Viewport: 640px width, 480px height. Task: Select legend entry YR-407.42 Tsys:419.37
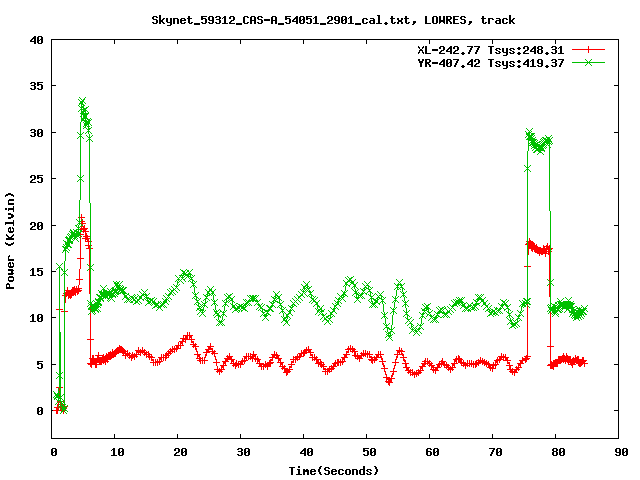click(490, 63)
